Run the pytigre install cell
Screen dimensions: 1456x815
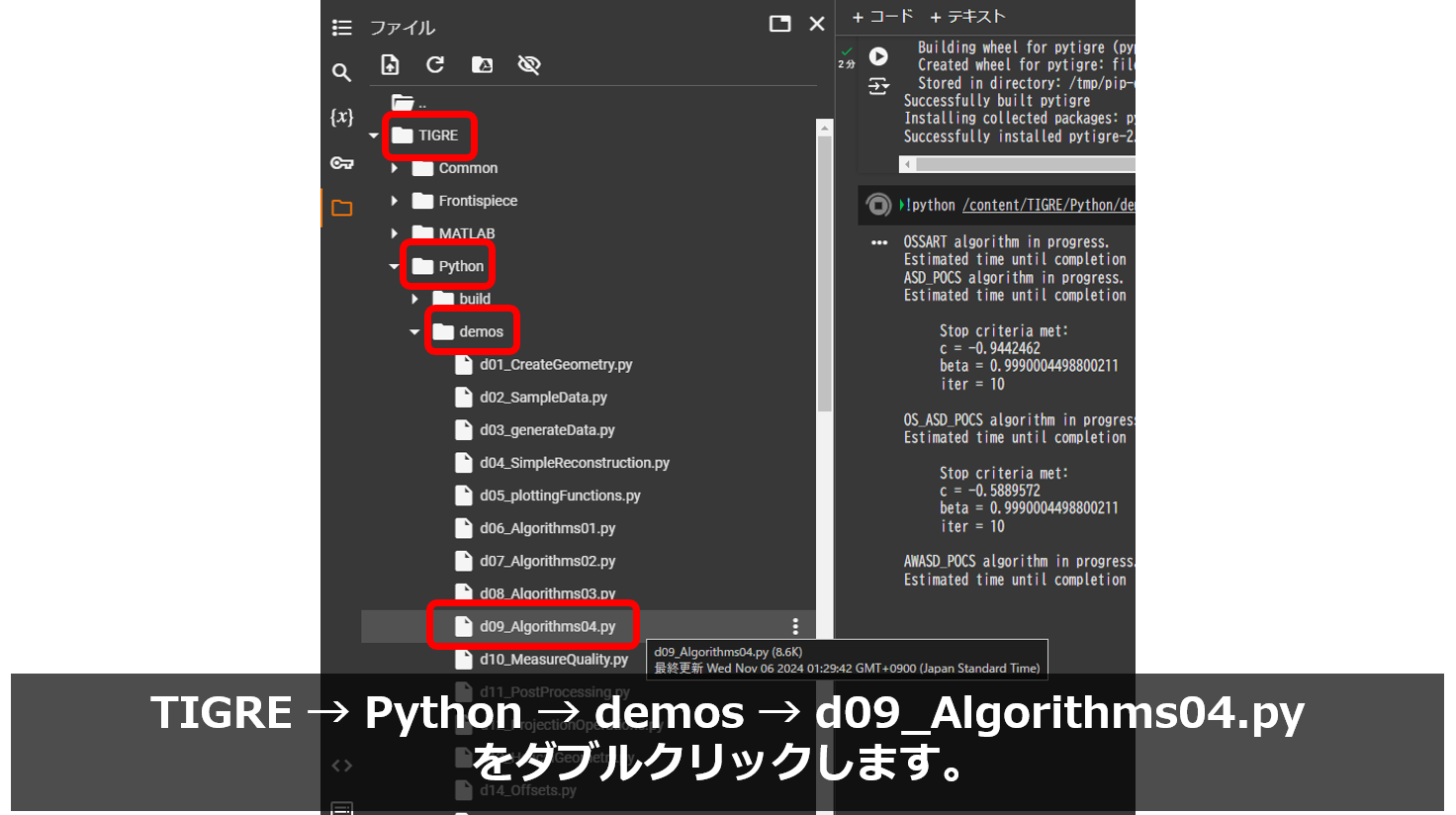(878, 56)
